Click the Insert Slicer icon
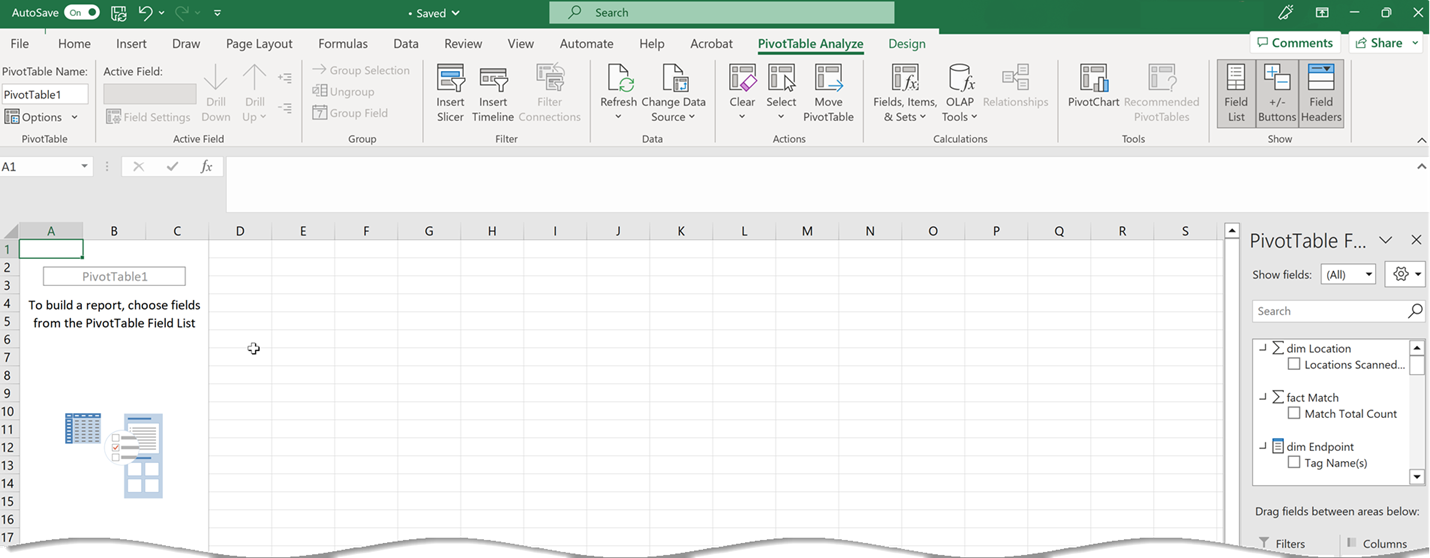The image size is (1430, 558). coord(450,80)
